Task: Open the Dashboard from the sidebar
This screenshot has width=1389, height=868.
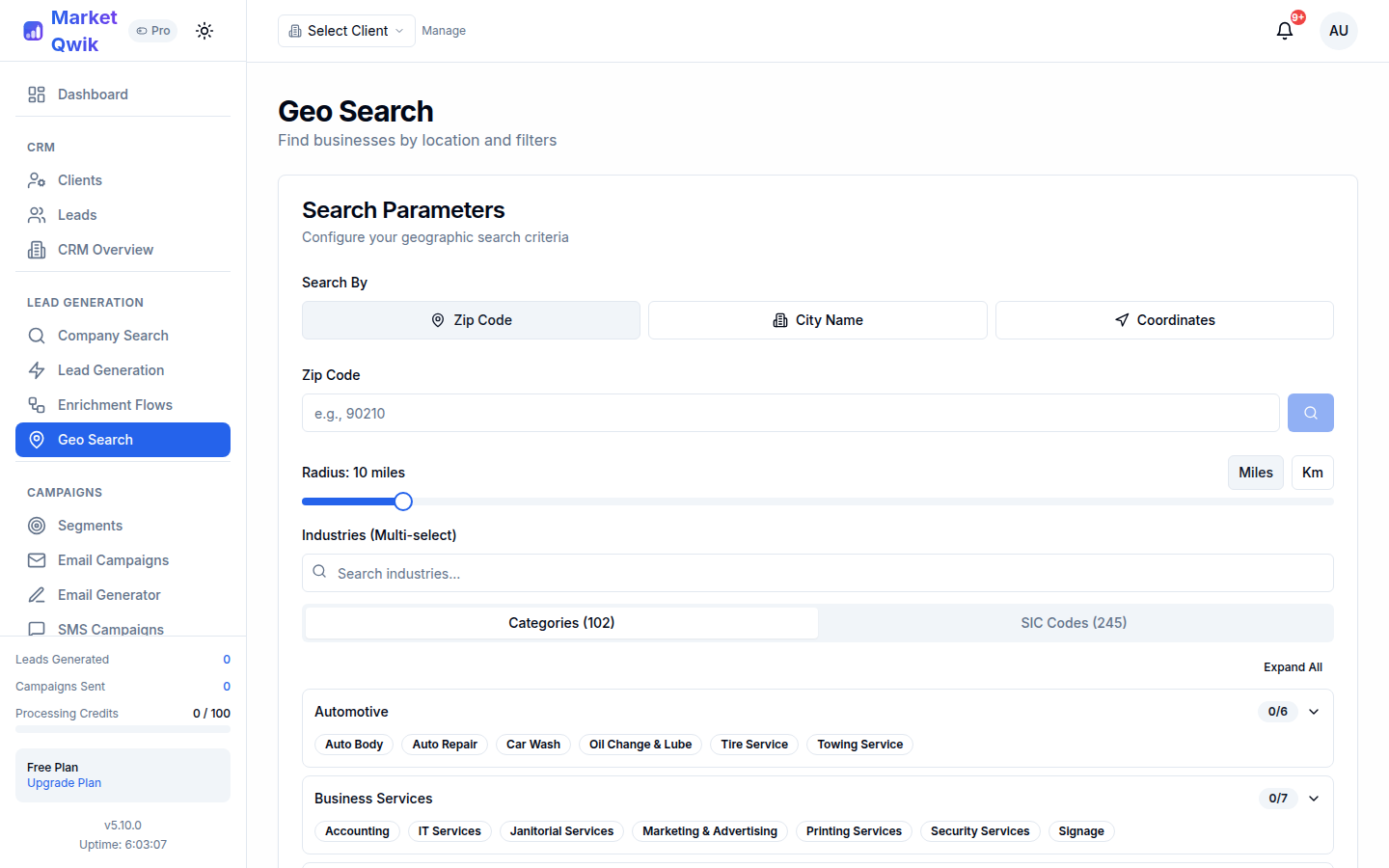Action: coord(93,94)
